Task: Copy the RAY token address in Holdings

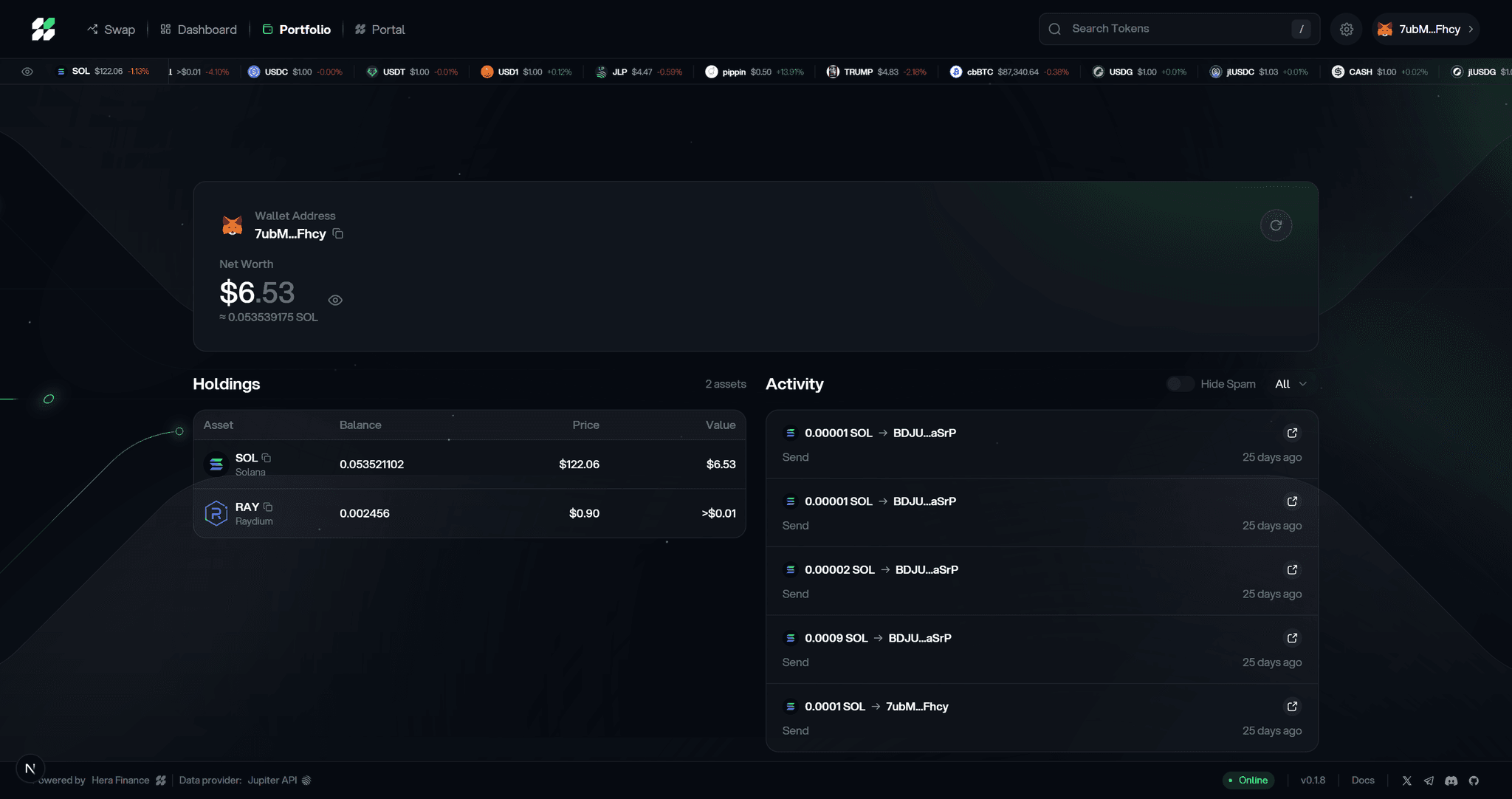Action: click(267, 507)
